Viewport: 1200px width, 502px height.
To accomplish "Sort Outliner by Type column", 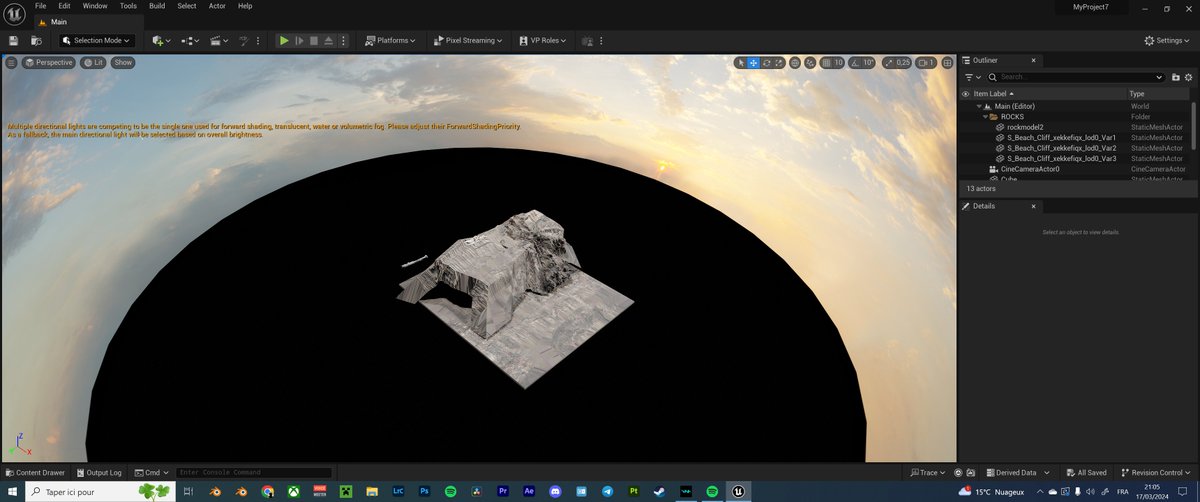I will (x=1137, y=93).
